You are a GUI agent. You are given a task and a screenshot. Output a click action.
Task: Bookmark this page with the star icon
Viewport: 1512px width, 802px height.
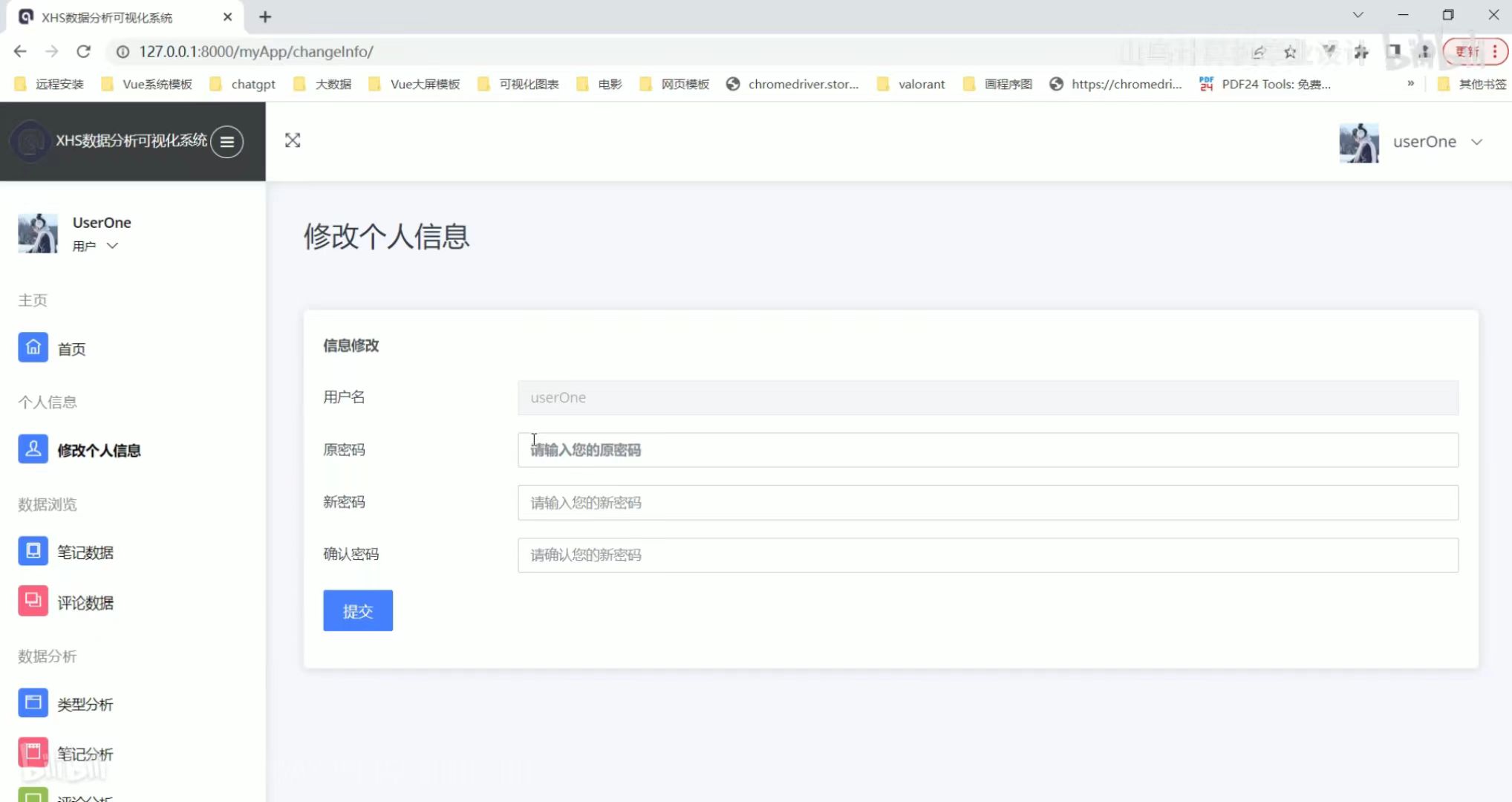(x=1290, y=52)
